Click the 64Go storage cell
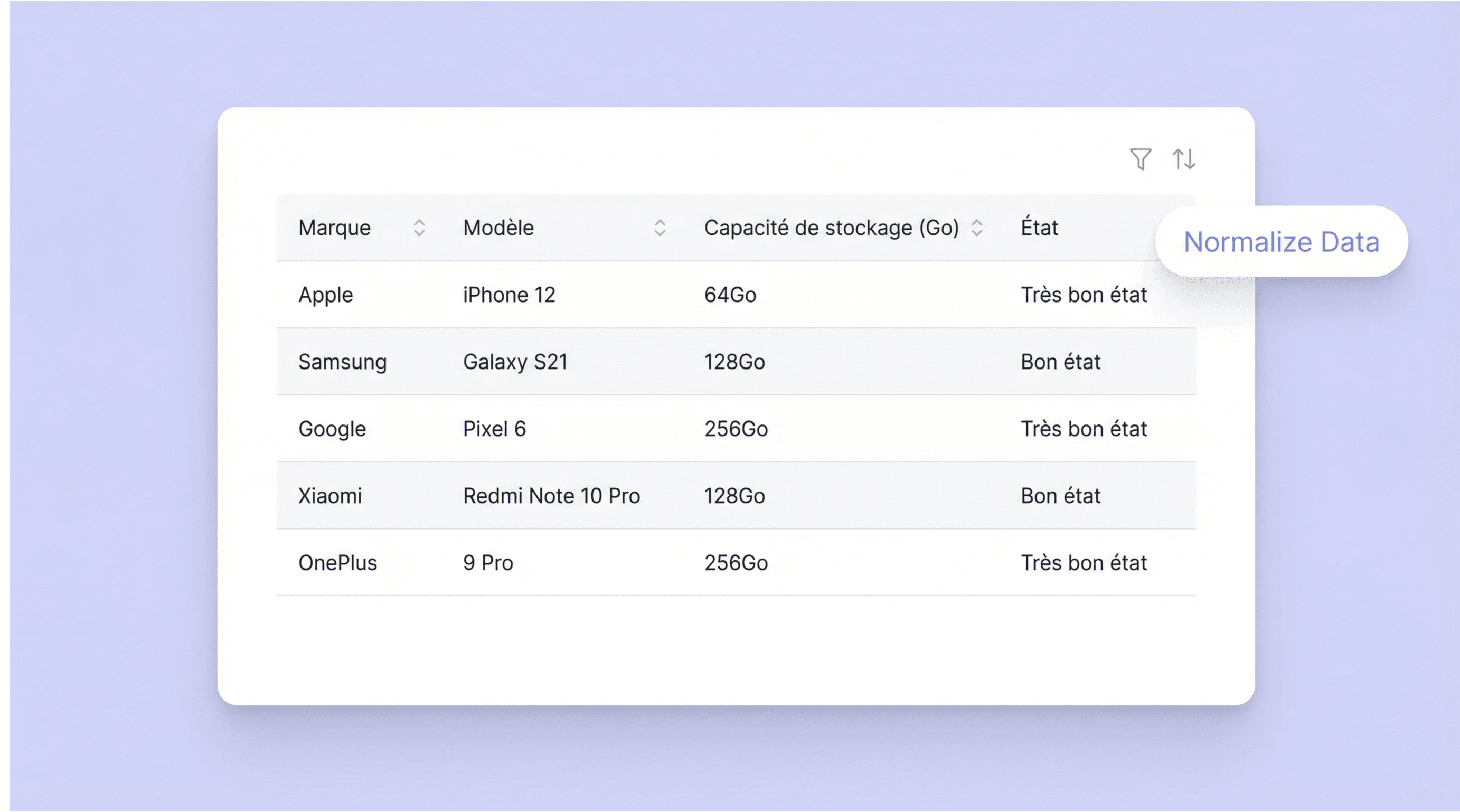The height and width of the screenshot is (812, 1460). tap(730, 295)
